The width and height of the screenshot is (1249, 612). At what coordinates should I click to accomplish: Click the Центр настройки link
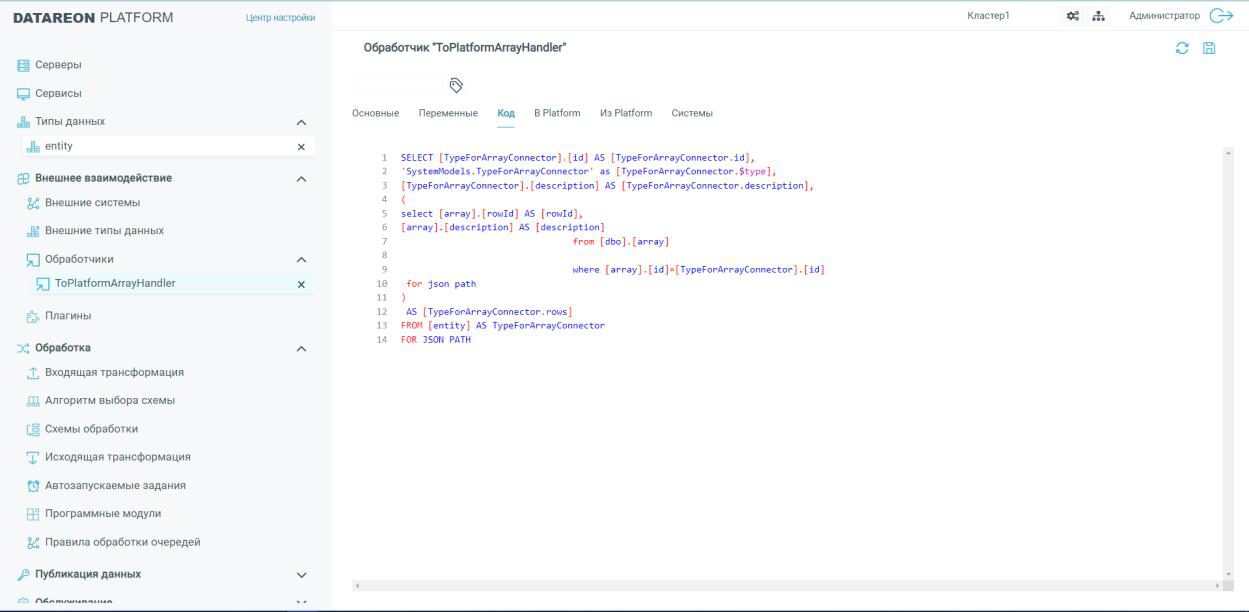pyautogui.click(x=280, y=18)
